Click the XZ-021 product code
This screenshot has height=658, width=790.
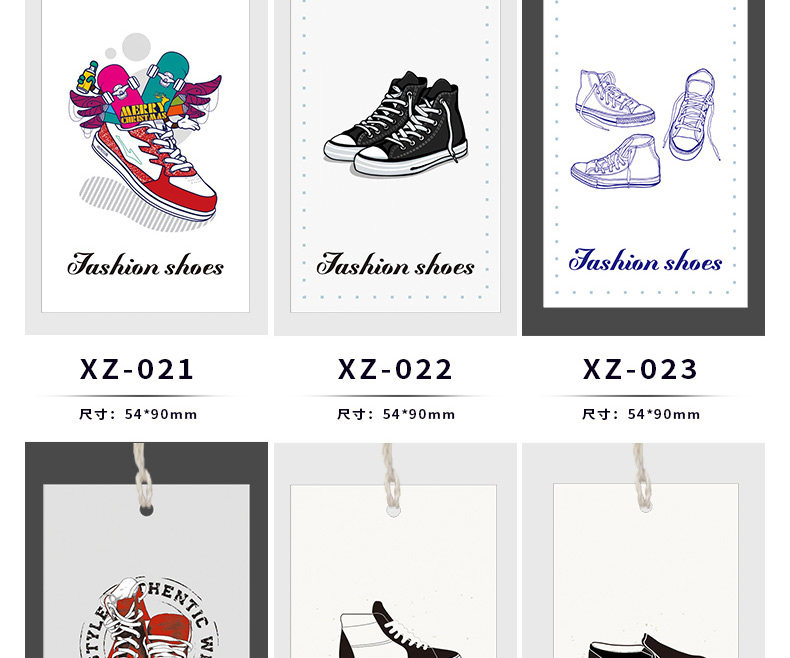[x=137, y=369]
